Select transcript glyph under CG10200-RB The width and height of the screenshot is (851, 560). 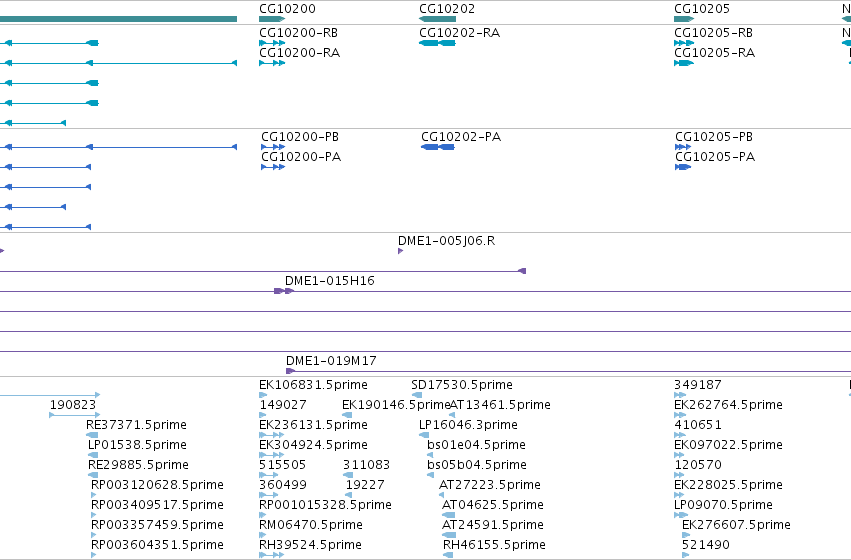(272, 43)
